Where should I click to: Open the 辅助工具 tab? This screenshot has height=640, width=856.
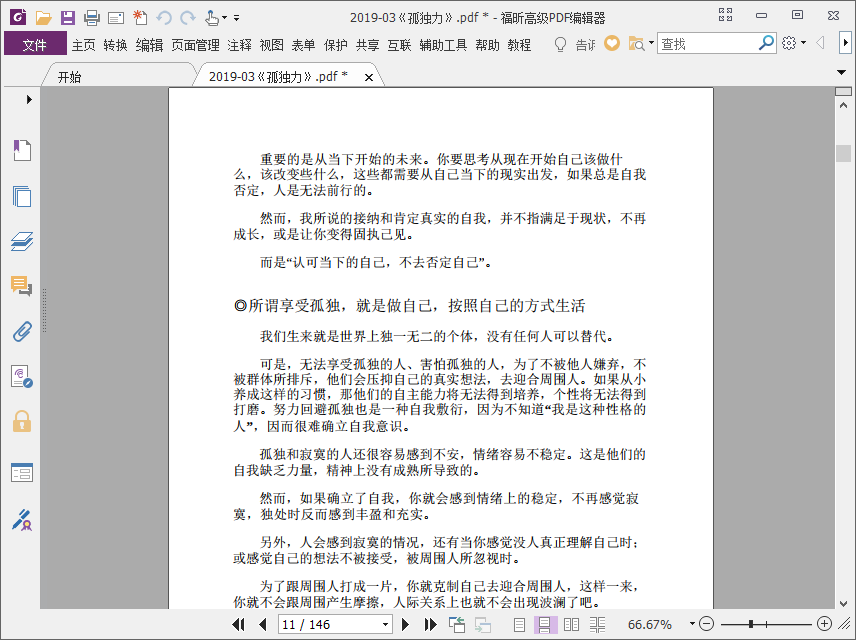coord(443,45)
